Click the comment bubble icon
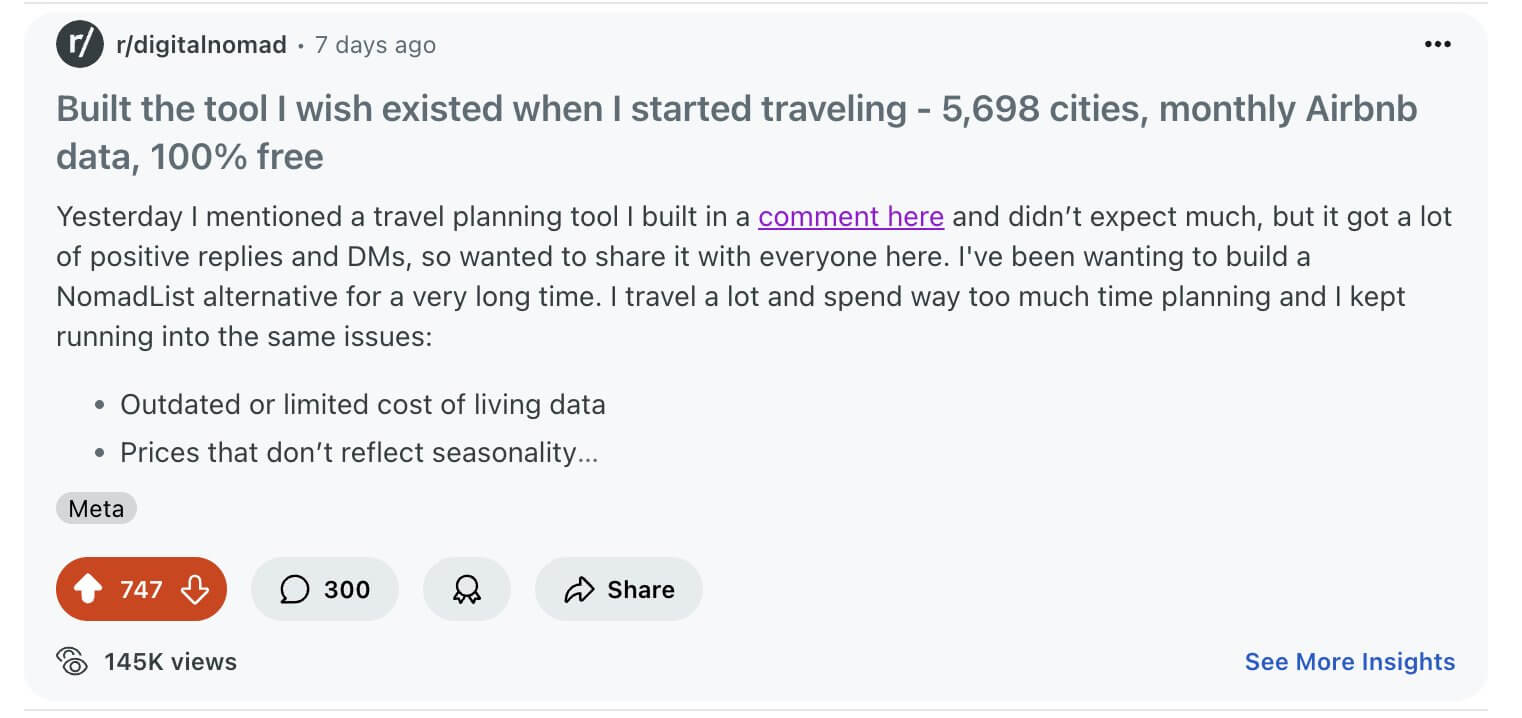This screenshot has height=718, width=1522. (294, 590)
